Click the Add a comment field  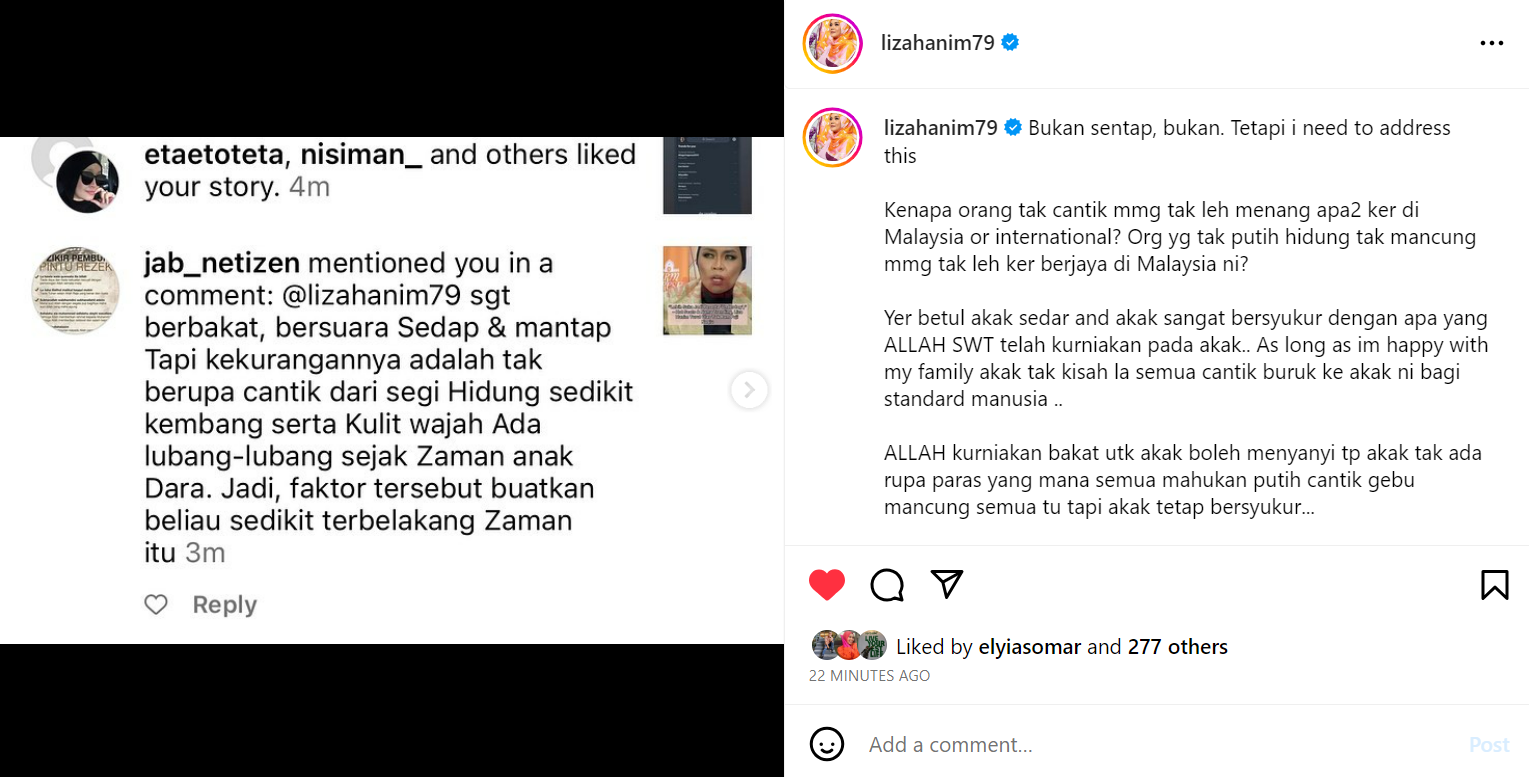(1160, 745)
